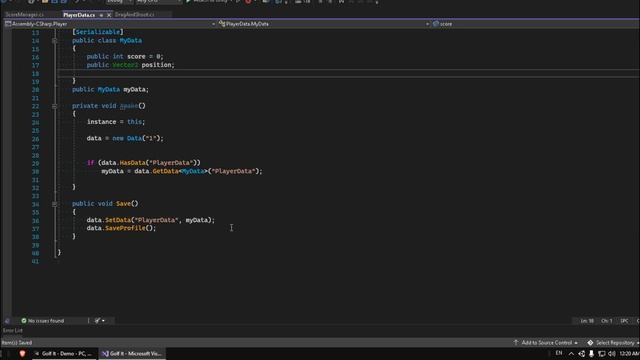Screen dimensions: 640x360
Task: Close the PlayerData.cs tab
Action: 109,15
